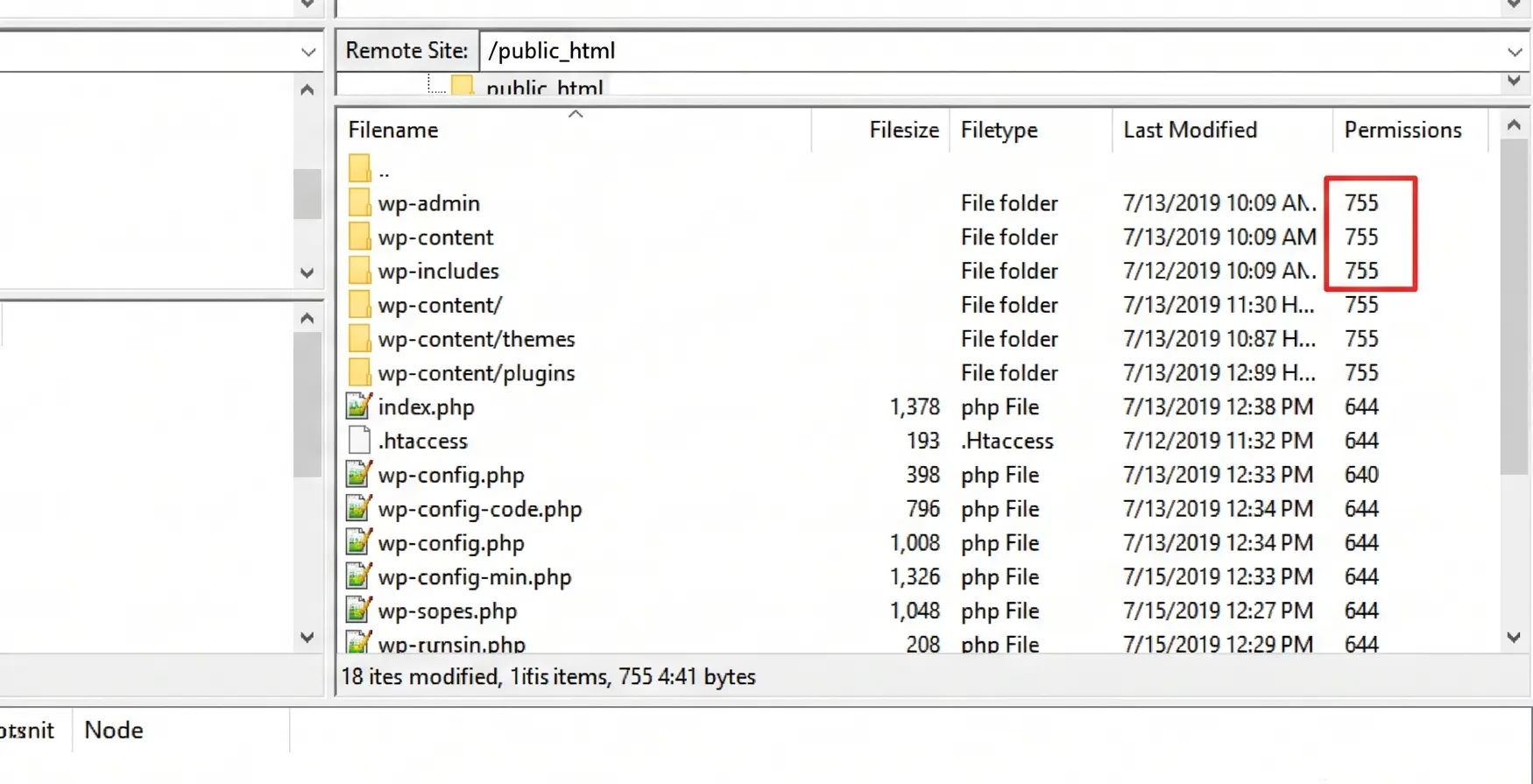
Task: Click icon of wp-config.php sized 398
Action: coord(359,475)
